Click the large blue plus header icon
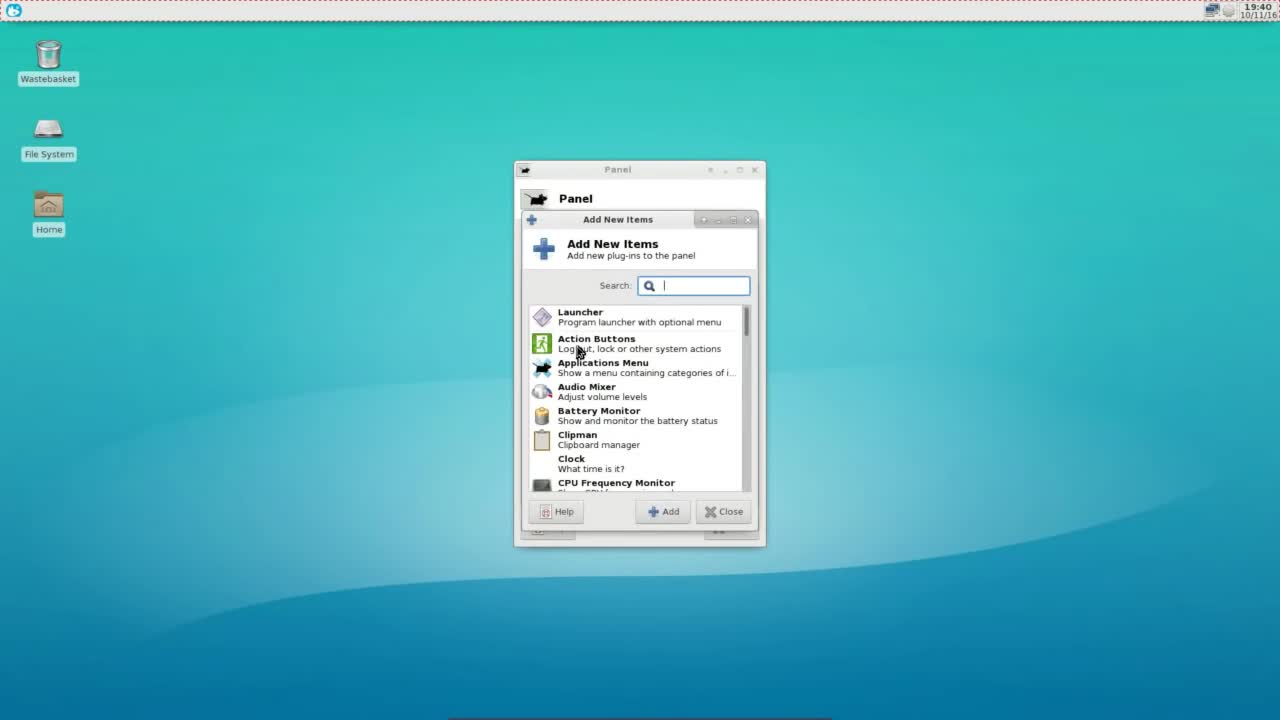The height and width of the screenshot is (720, 1280). click(544, 249)
